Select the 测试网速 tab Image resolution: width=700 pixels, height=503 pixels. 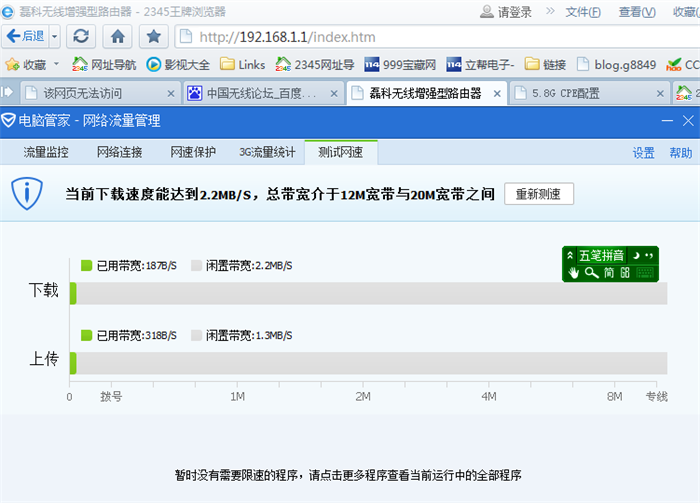(x=341, y=152)
